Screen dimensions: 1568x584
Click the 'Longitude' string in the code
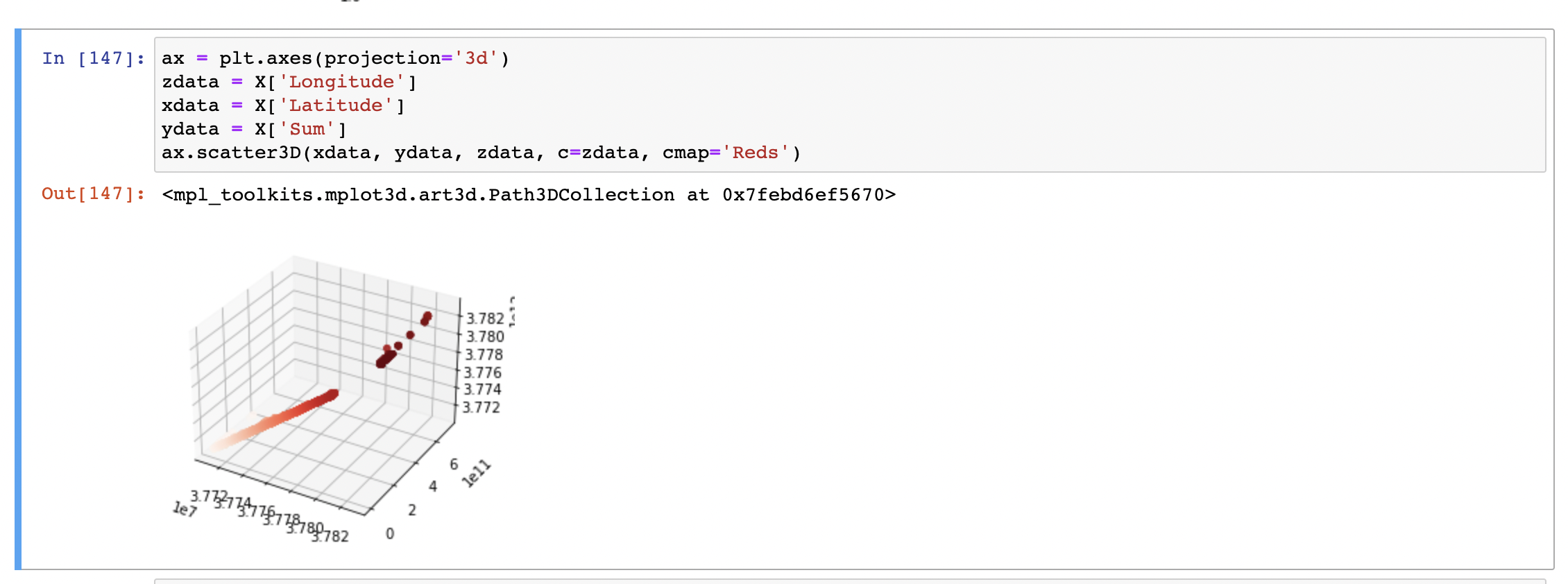341,82
